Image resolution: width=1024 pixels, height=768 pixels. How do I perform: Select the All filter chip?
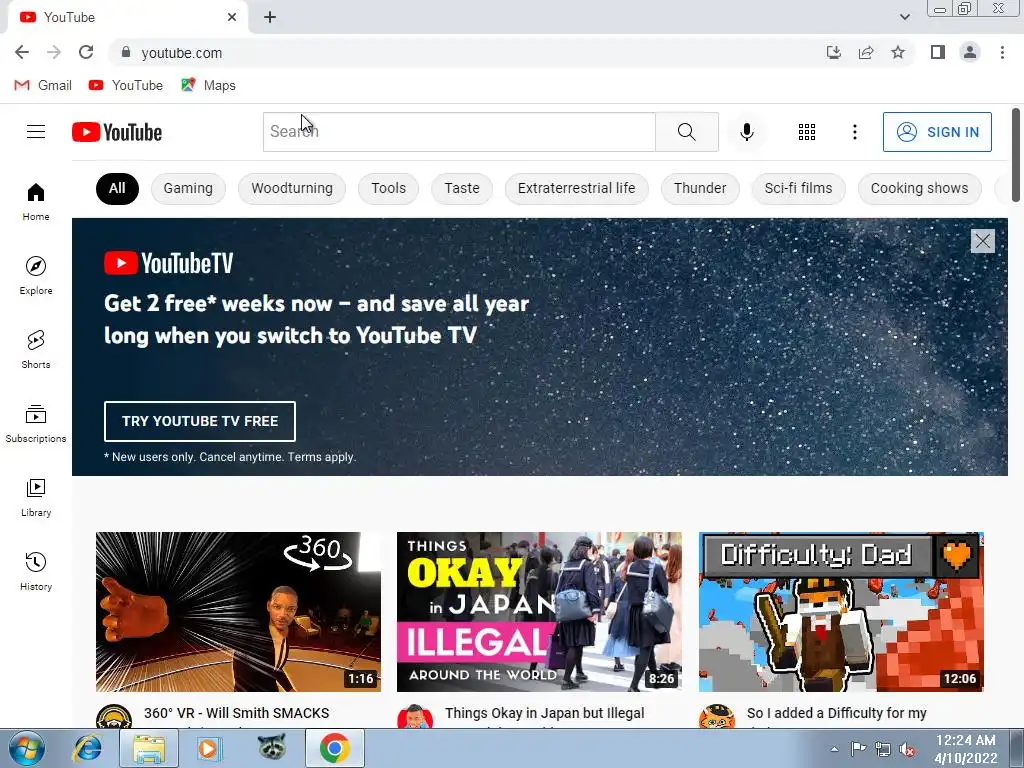117,189
